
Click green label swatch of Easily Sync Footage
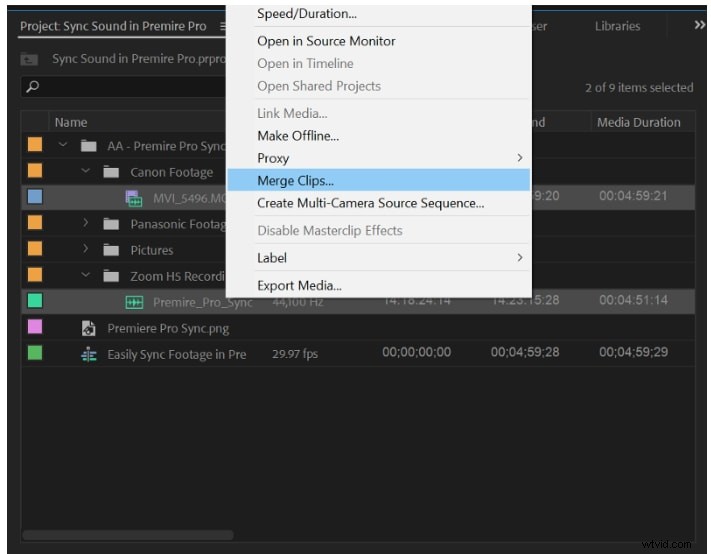(35, 353)
